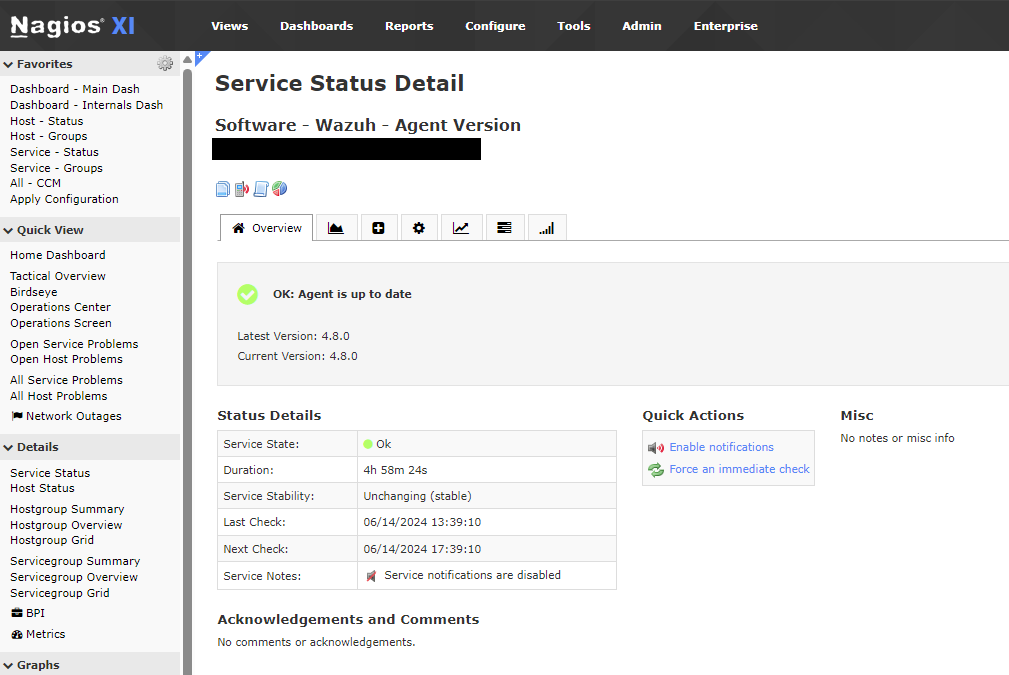Open the signal bars tab icon
Screen dimensions: 1009x675
coord(546,228)
